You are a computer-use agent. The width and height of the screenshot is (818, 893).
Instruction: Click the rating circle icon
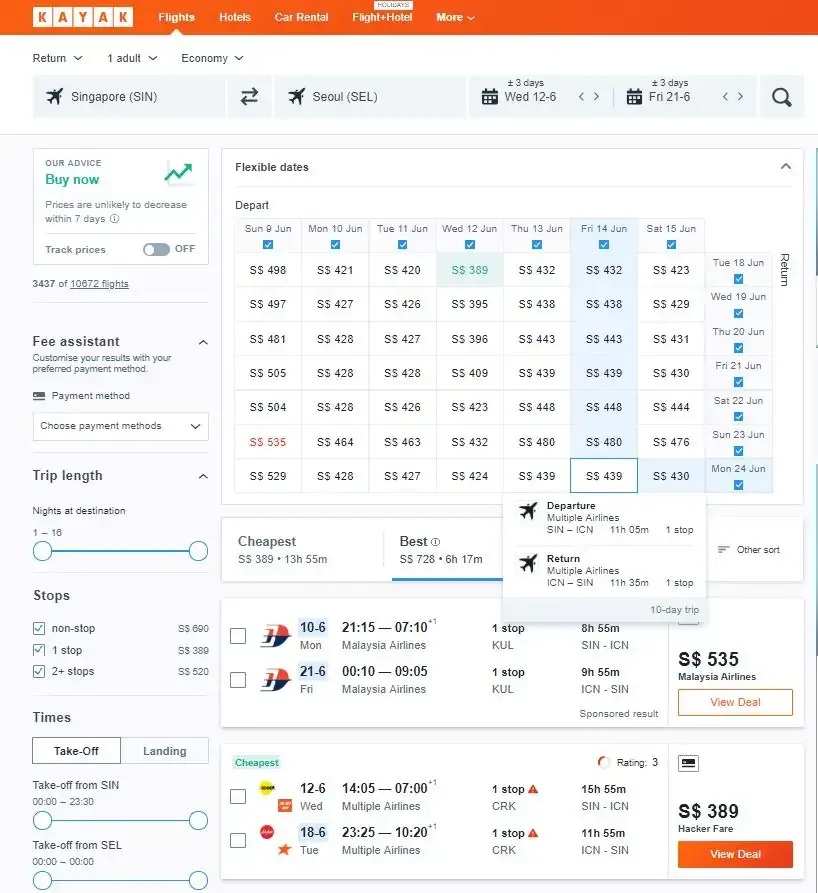[x=603, y=762]
